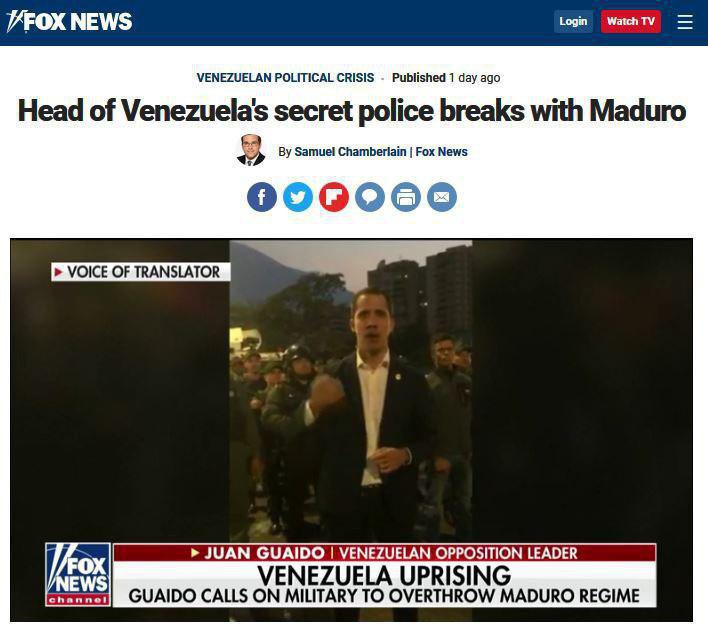Click the Login button
The height and width of the screenshot is (627, 708).
click(x=573, y=21)
